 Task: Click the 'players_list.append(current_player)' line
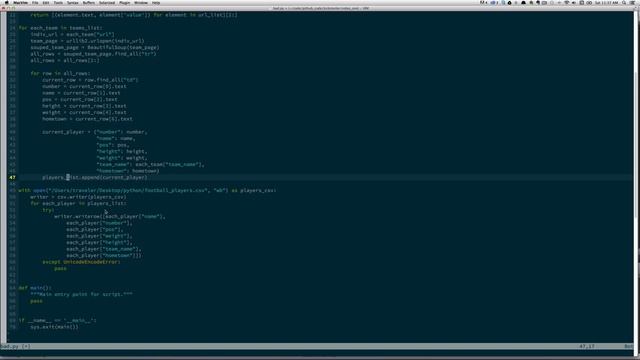pos(95,178)
